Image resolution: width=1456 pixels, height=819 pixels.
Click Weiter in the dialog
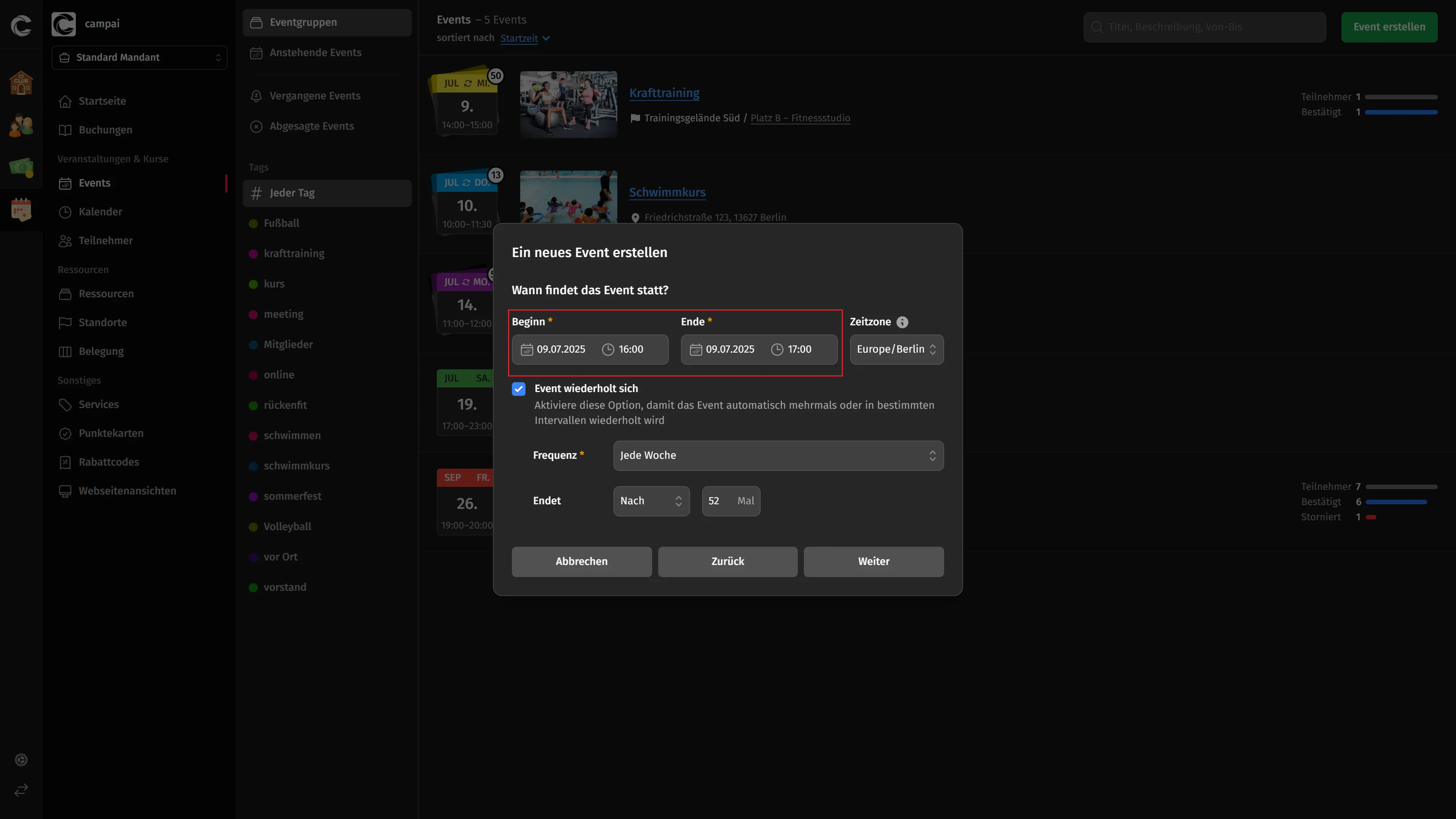coord(873,562)
